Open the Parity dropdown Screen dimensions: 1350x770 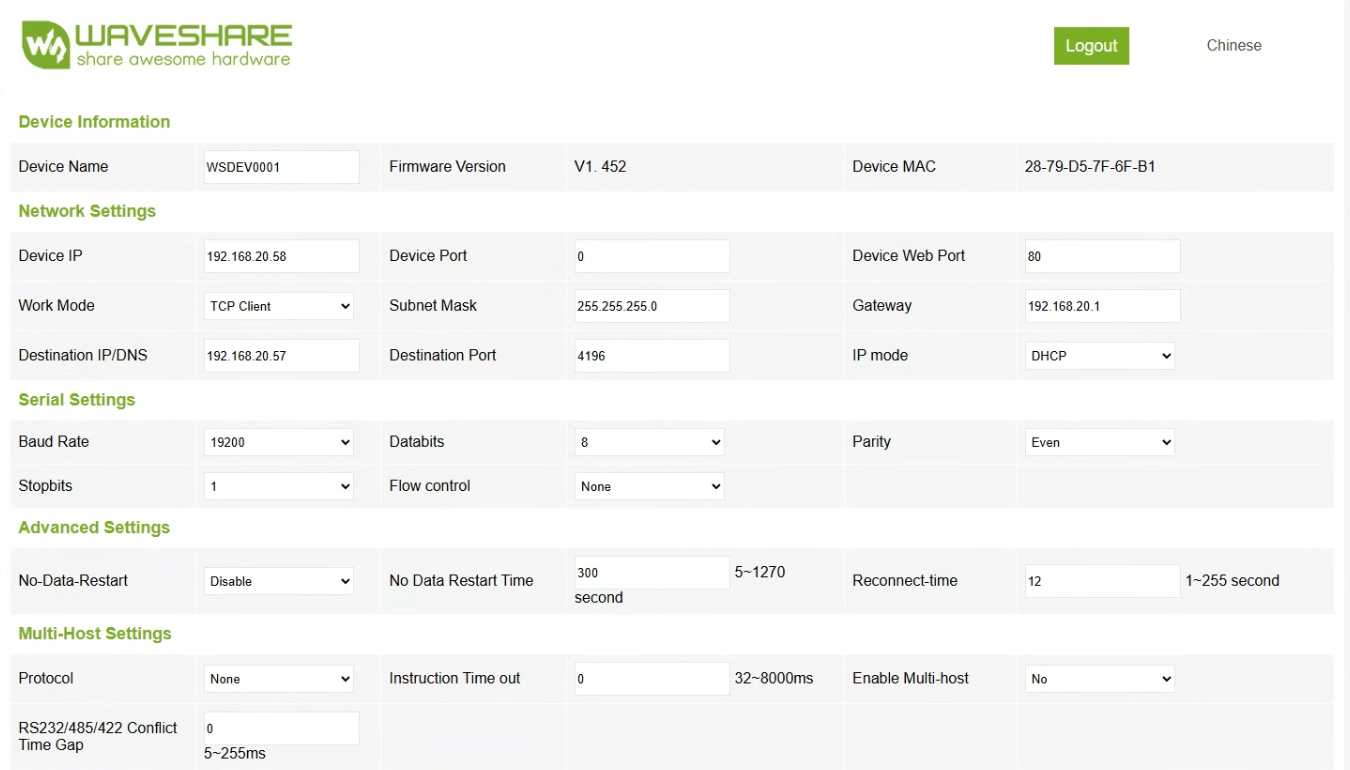(x=1099, y=442)
